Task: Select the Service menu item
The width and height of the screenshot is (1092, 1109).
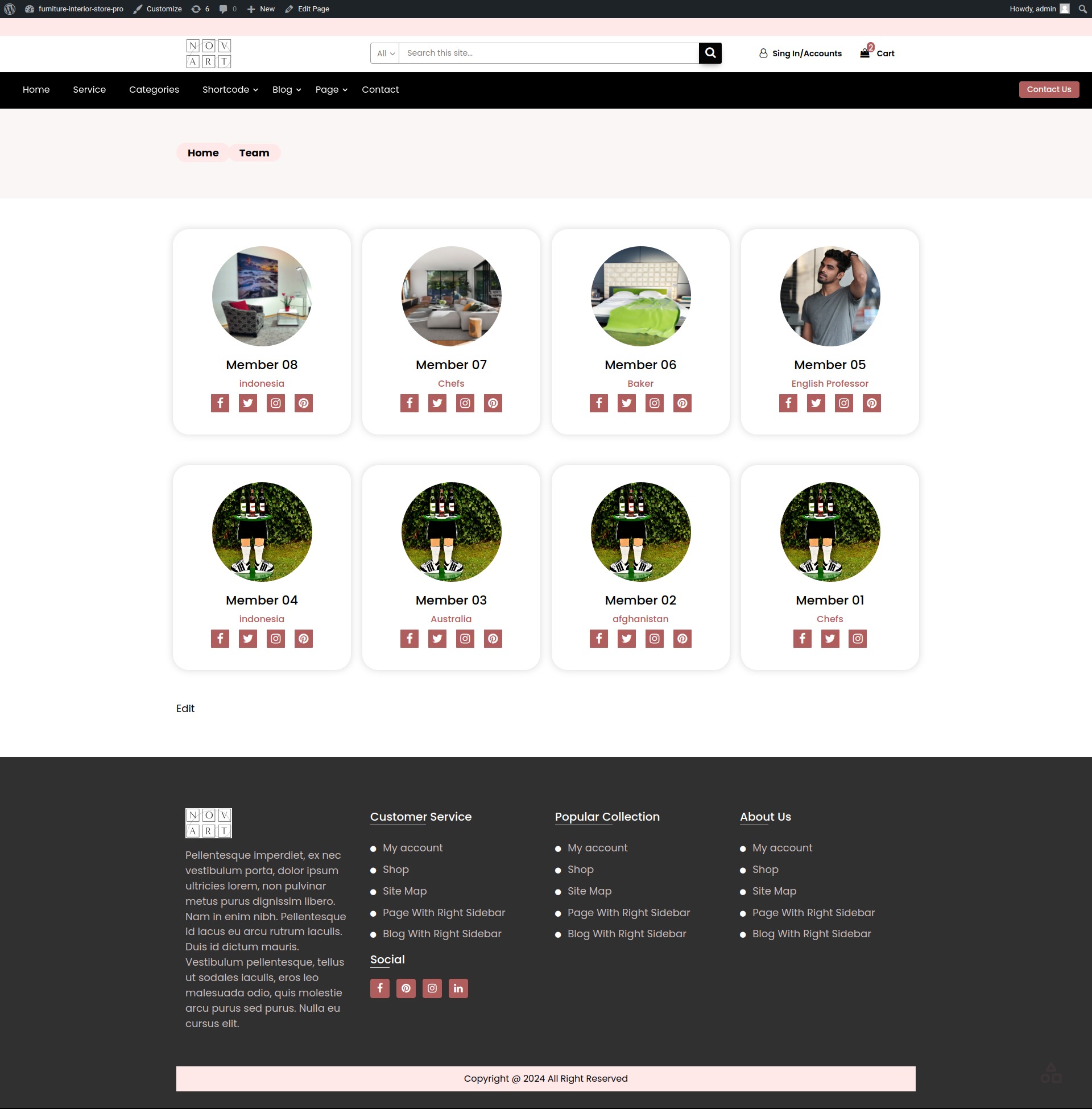Action: (x=89, y=89)
